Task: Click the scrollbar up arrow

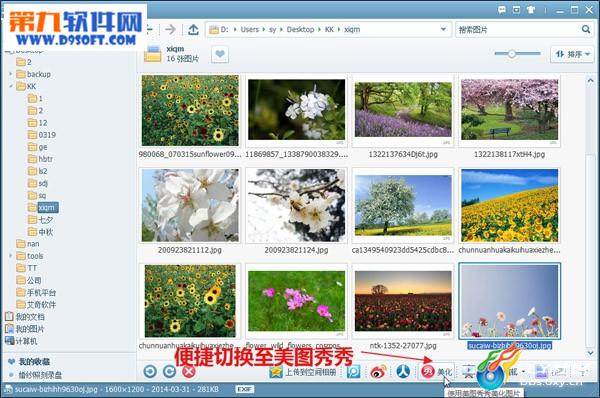Action: click(590, 80)
